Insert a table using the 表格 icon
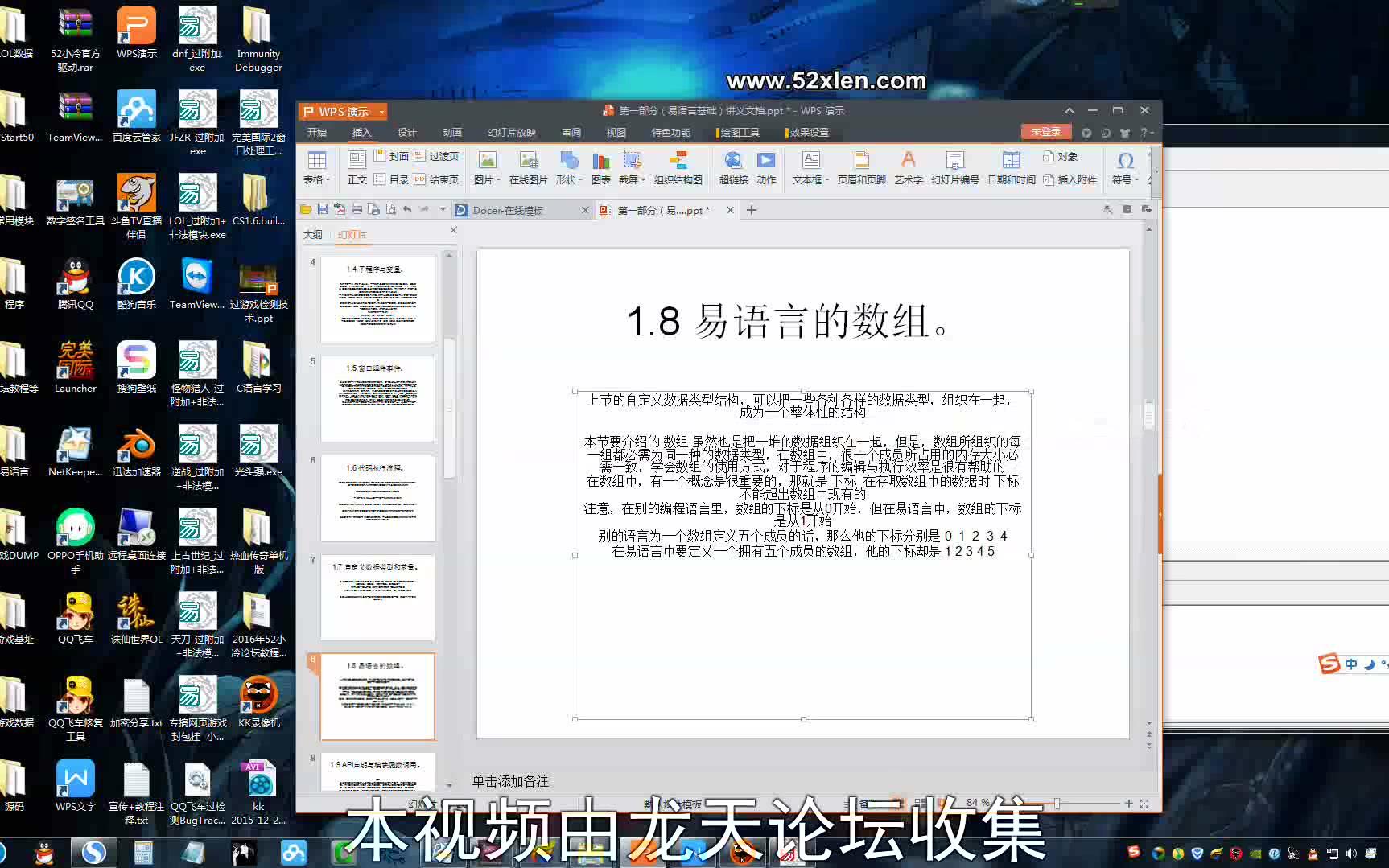1389x868 pixels. pyautogui.click(x=316, y=167)
